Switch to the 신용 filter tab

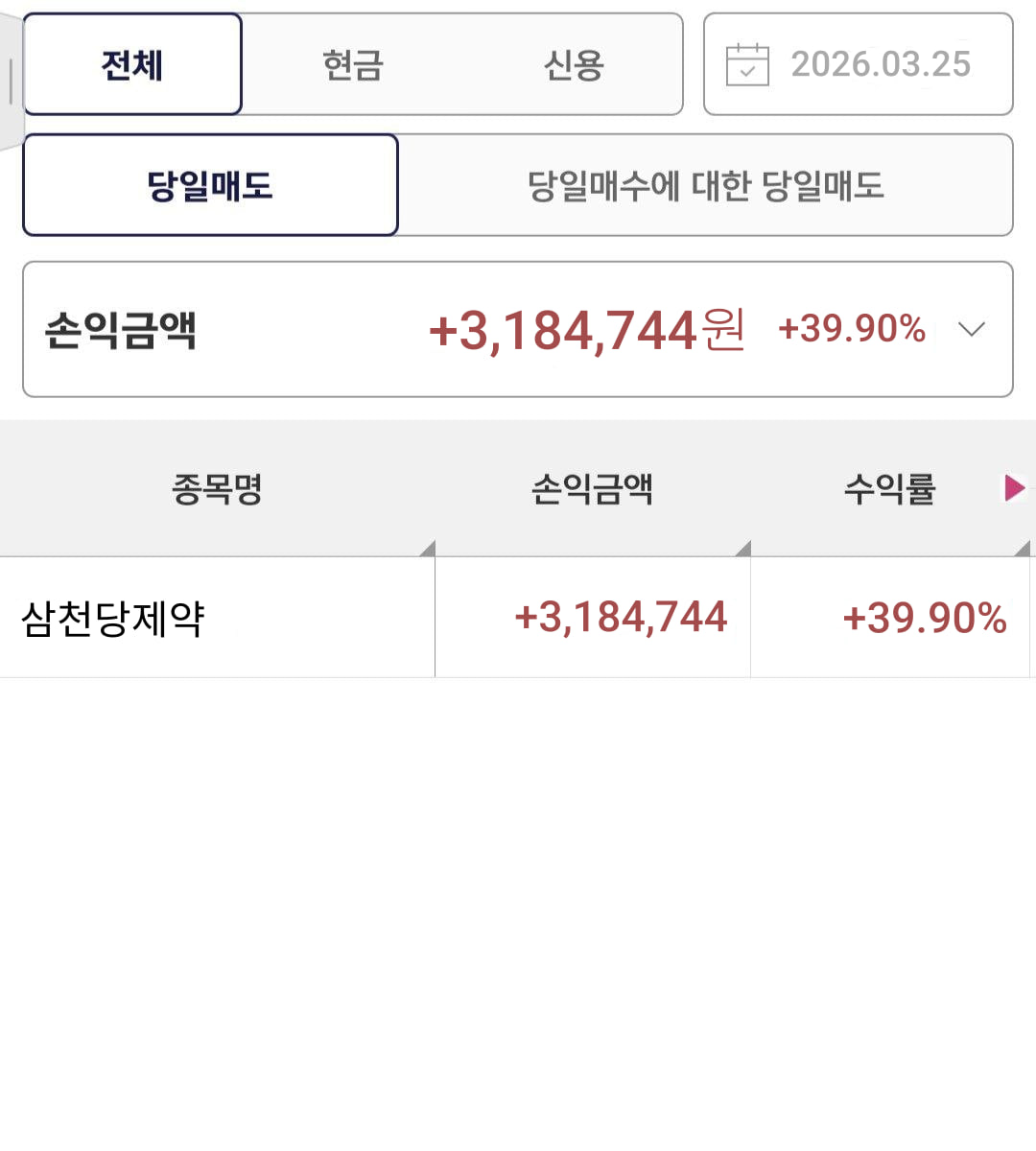pyautogui.click(x=573, y=65)
